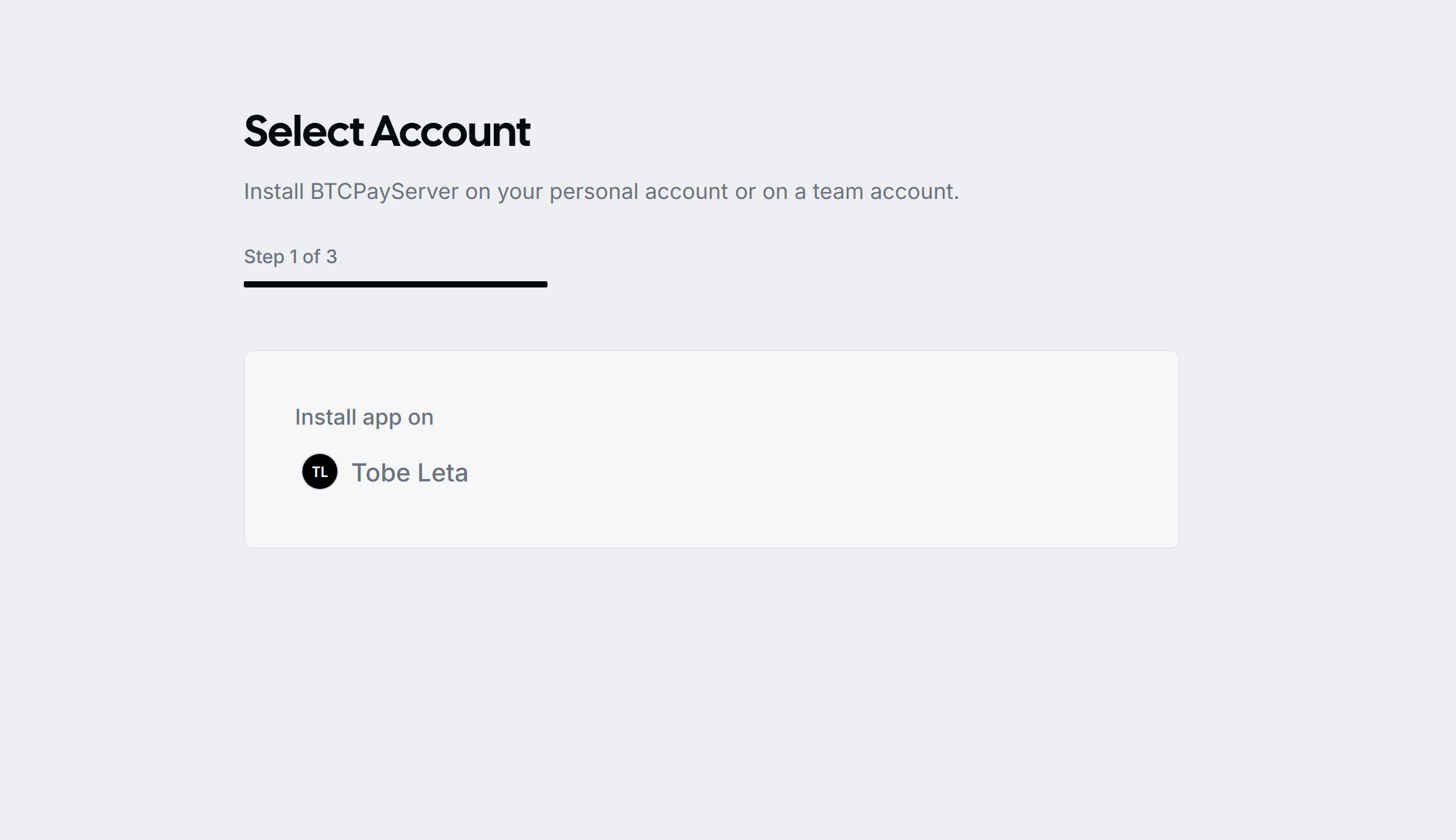Click the "Install app on" label
Image resolution: width=1456 pixels, height=840 pixels.
click(x=364, y=417)
